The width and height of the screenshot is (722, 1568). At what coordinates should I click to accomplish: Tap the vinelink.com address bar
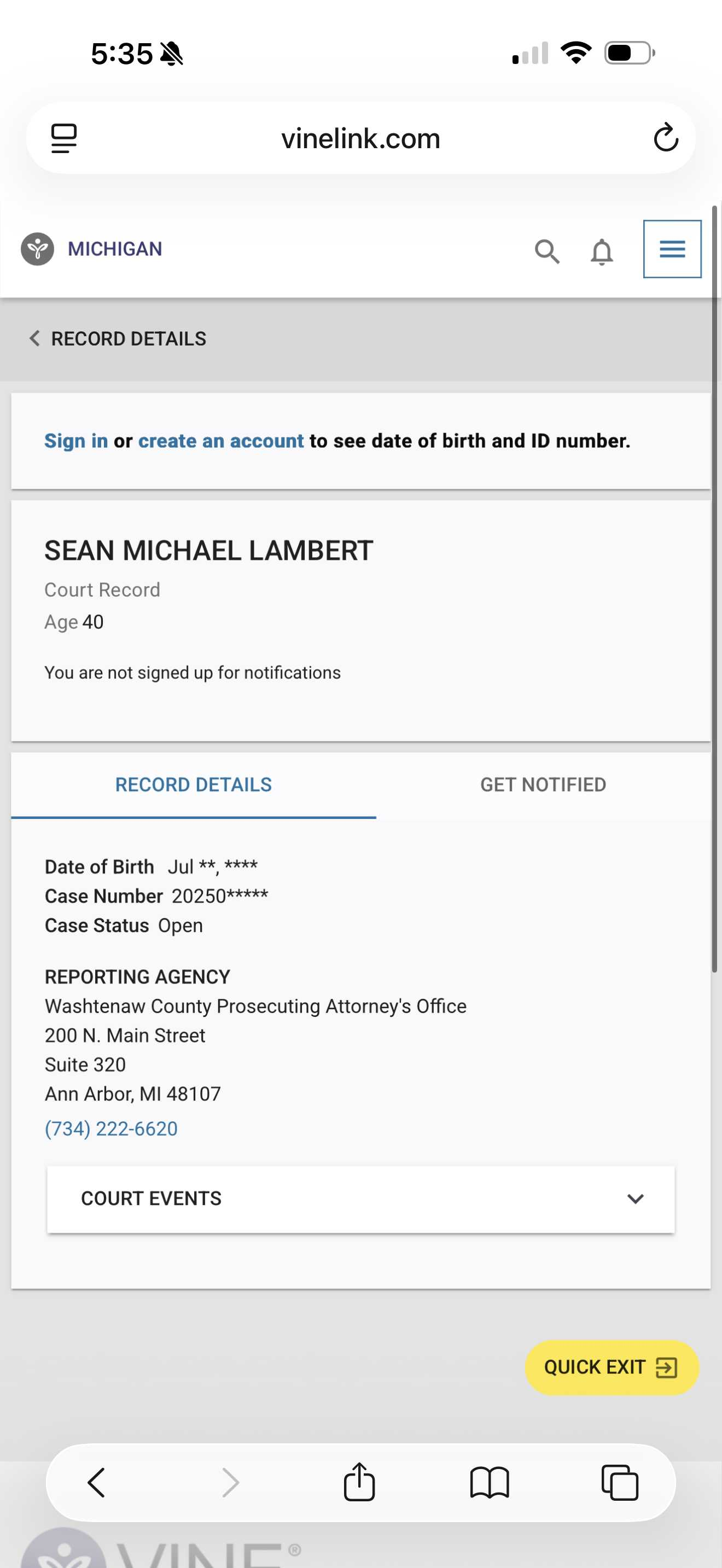tap(360, 139)
